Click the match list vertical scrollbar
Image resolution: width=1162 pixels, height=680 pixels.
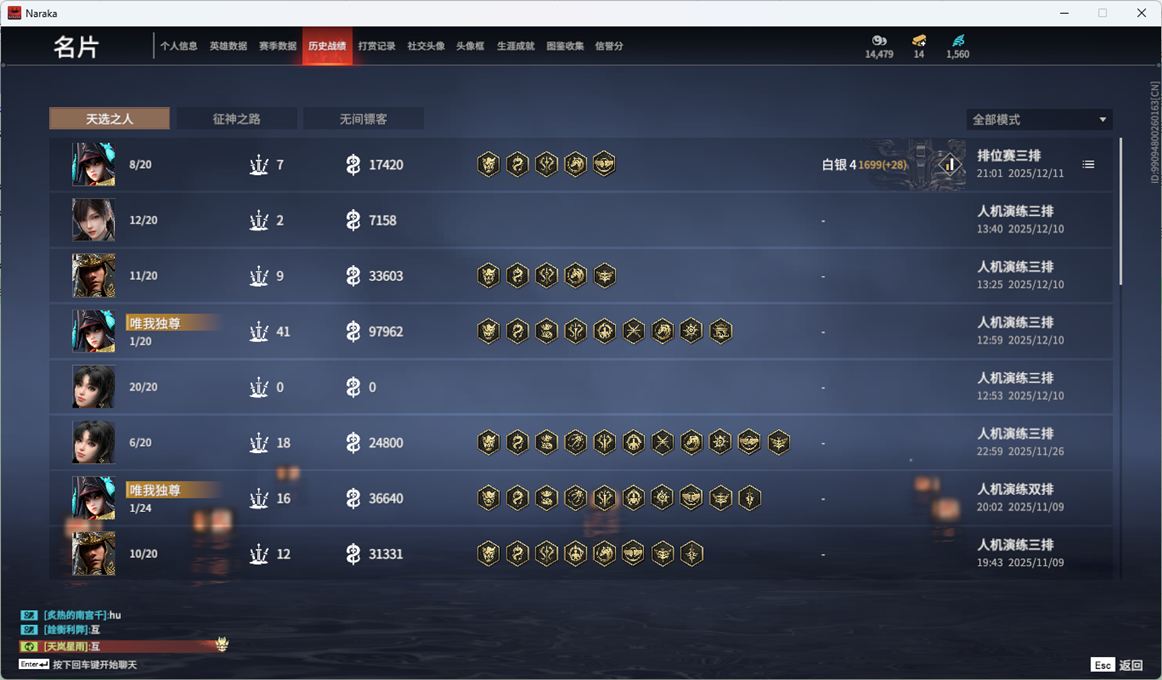(1120, 211)
